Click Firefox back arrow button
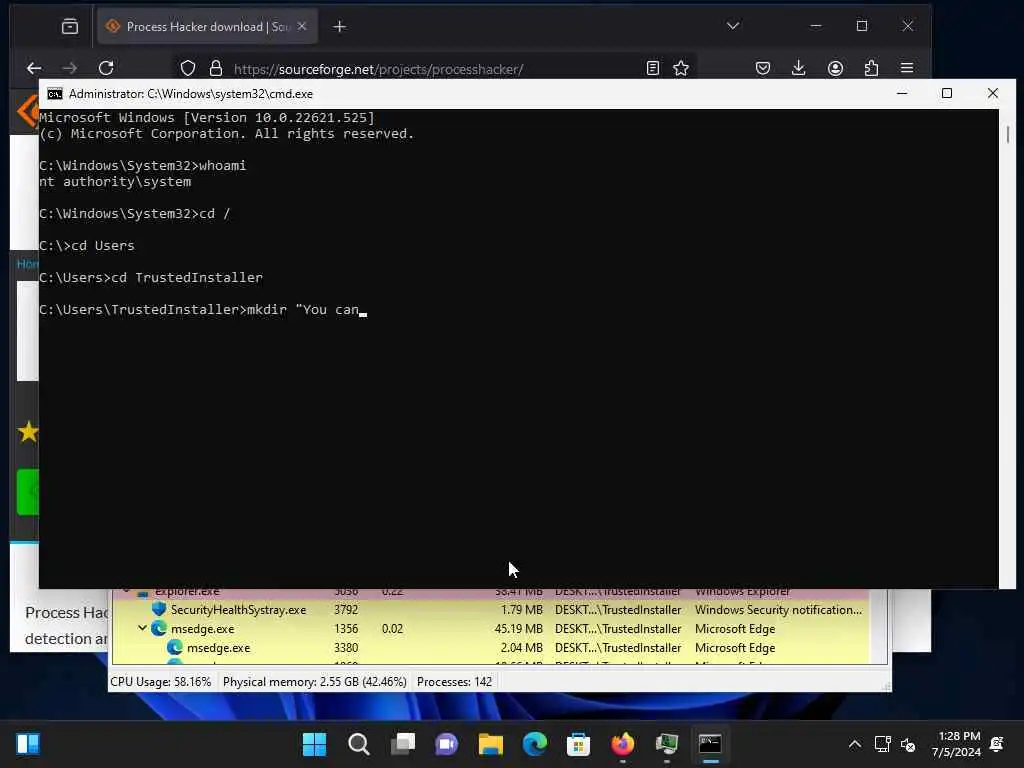Viewport: 1024px width, 768px height. point(34,68)
